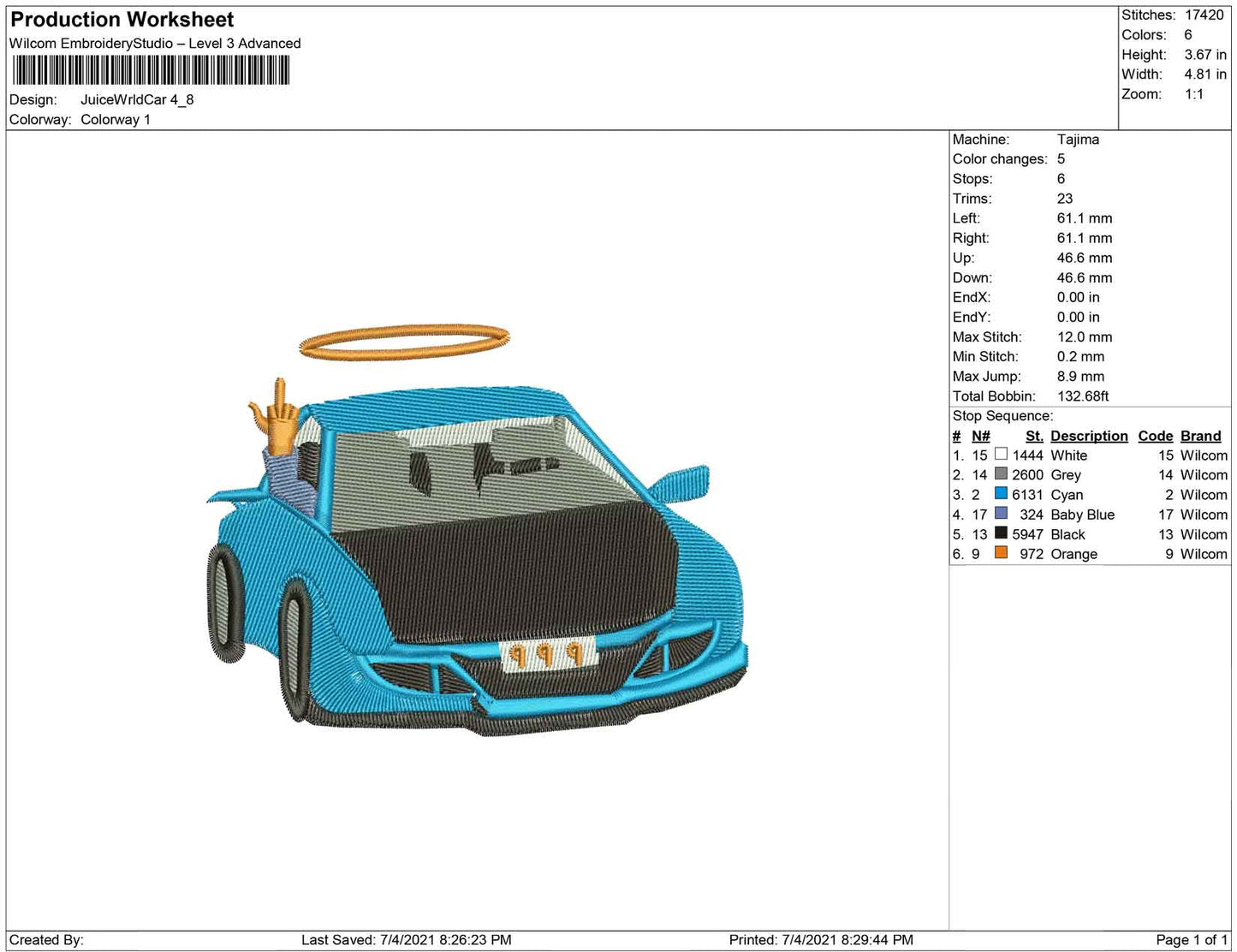Click the Colorway 1 label
The width and height of the screenshot is (1237, 952).
pyautogui.click(x=116, y=120)
